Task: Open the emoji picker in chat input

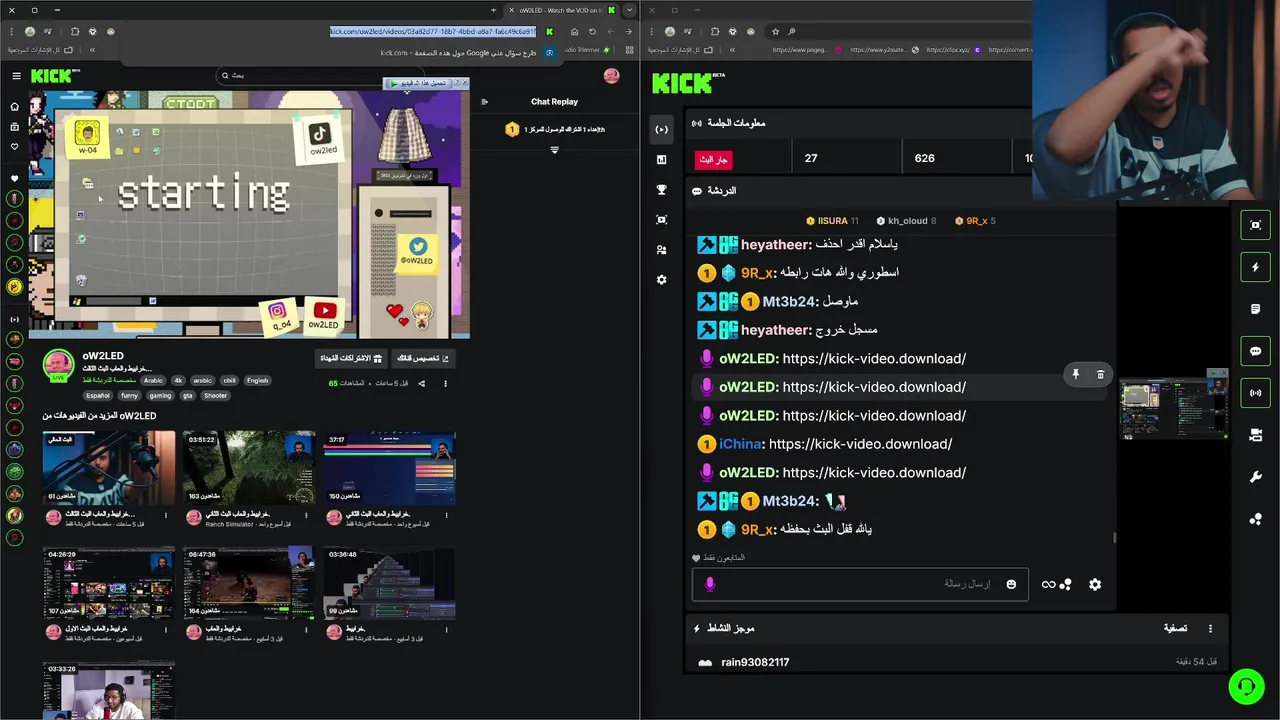Action: (x=1011, y=584)
